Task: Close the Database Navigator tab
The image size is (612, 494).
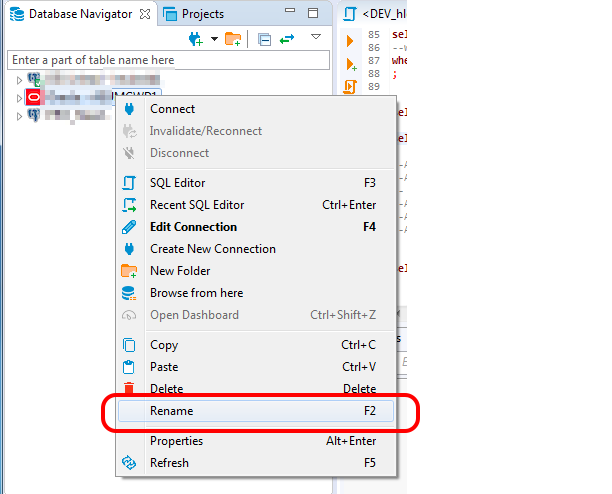Action: point(145,14)
